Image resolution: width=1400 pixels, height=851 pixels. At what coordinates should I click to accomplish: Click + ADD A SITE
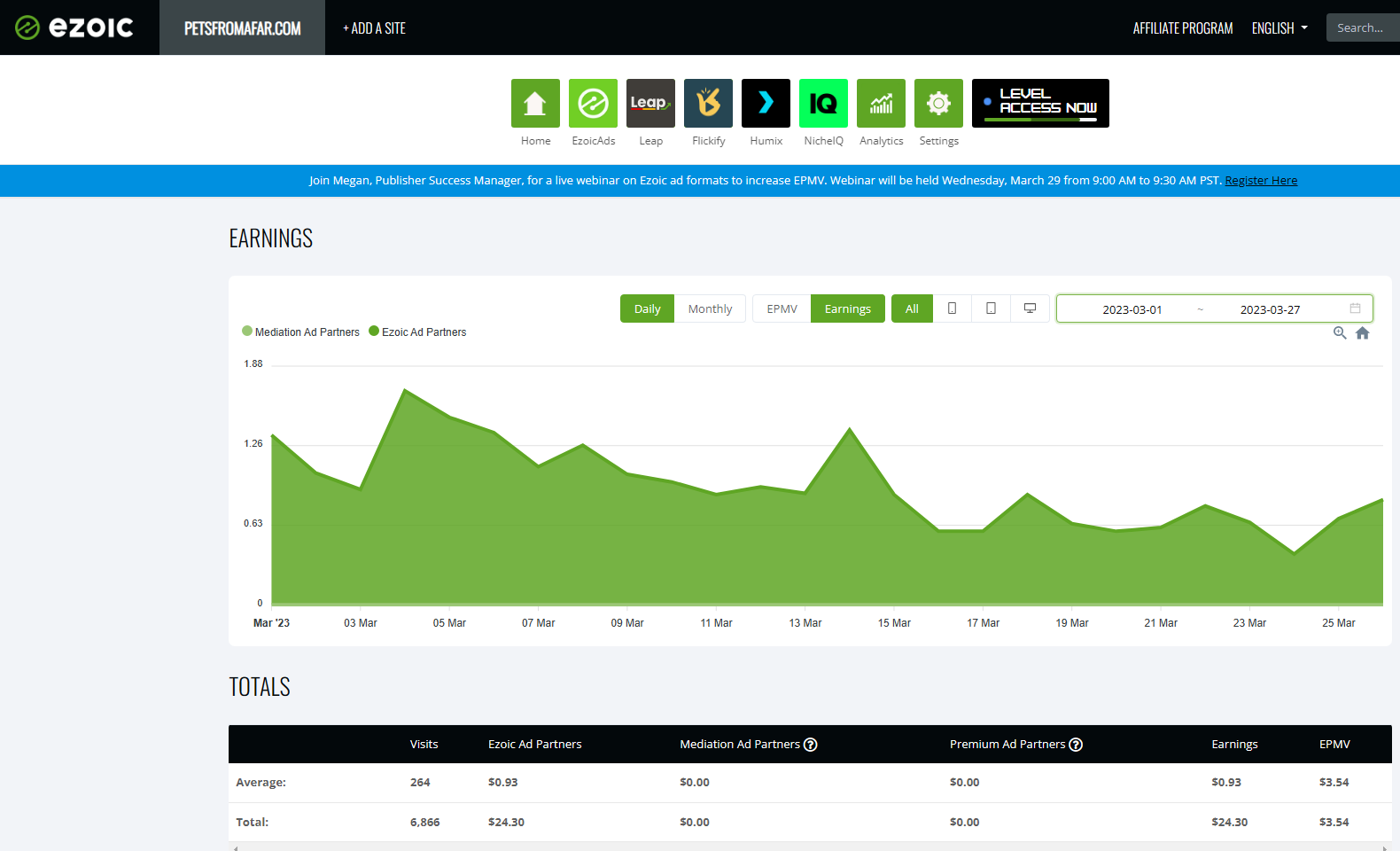click(x=374, y=28)
